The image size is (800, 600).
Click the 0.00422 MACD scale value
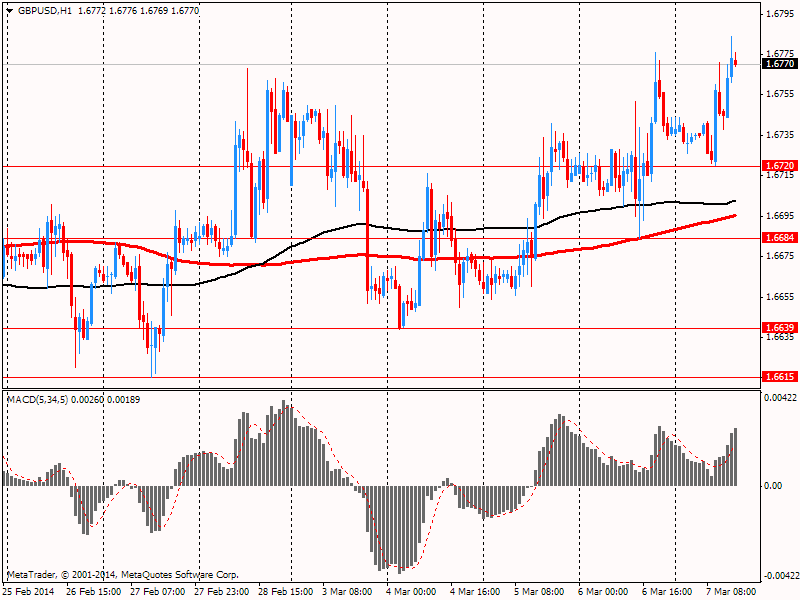[x=780, y=398]
